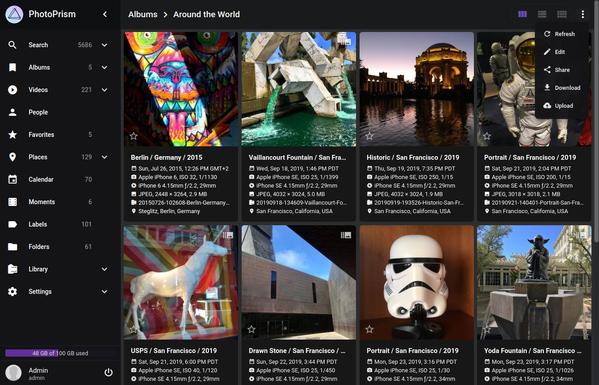The width and height of the screenshot is (599, 385).
Task: Open the Yoda Fountain photo title
Action: click(x=533, y=351)
